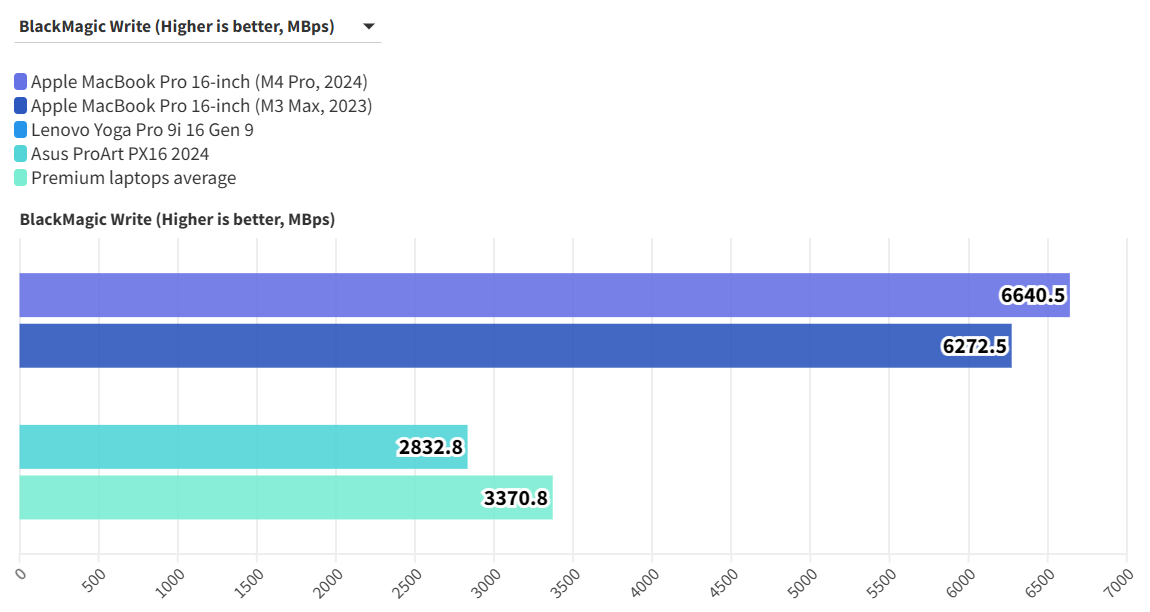Image resolution: width=1150 pixels, height=612 pixels.
Task: Click the M4 Pro bar in chart
Action: pyautogui.click(x=500, y=295)
